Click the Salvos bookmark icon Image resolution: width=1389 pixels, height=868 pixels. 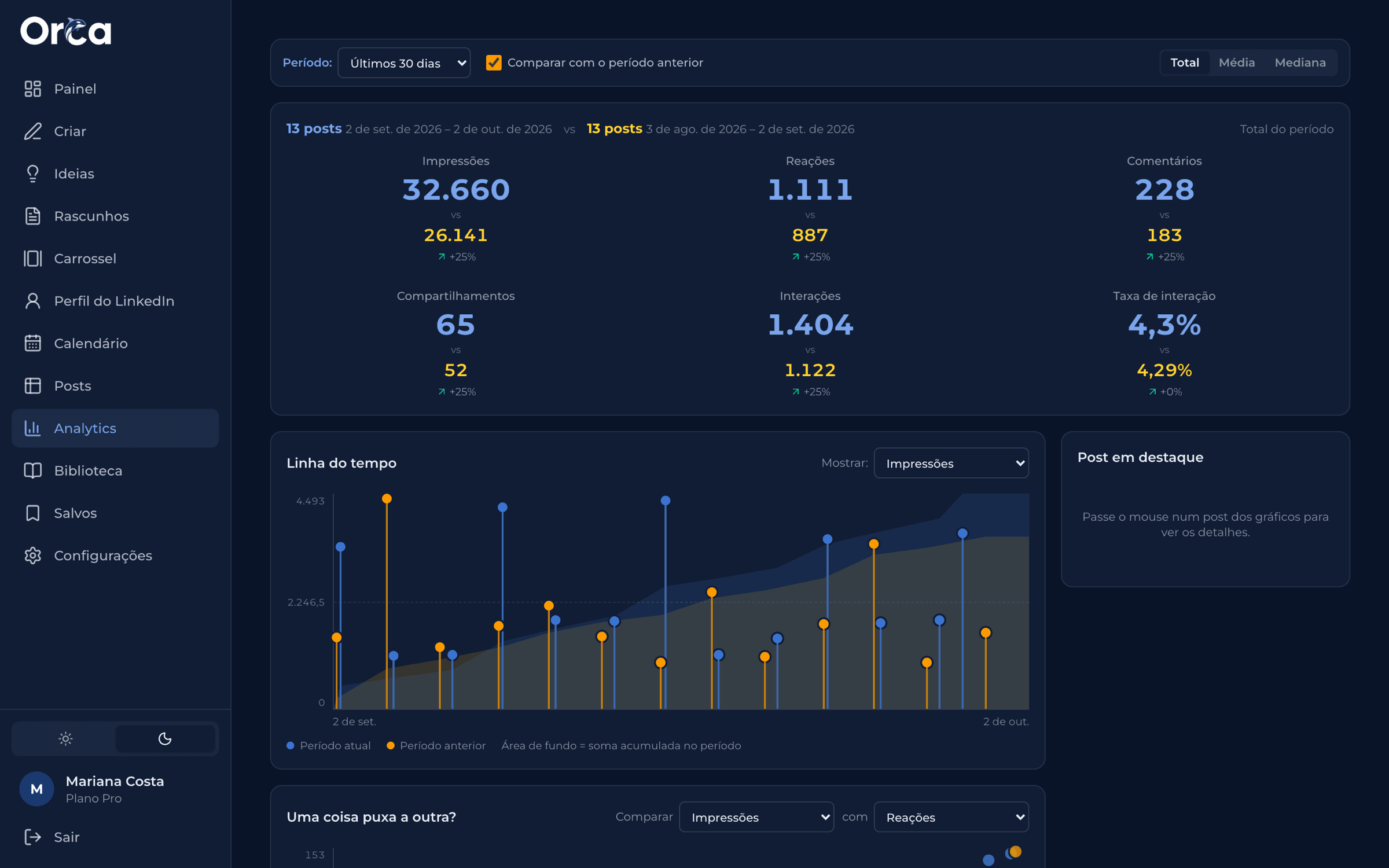[x=33, y=513]
